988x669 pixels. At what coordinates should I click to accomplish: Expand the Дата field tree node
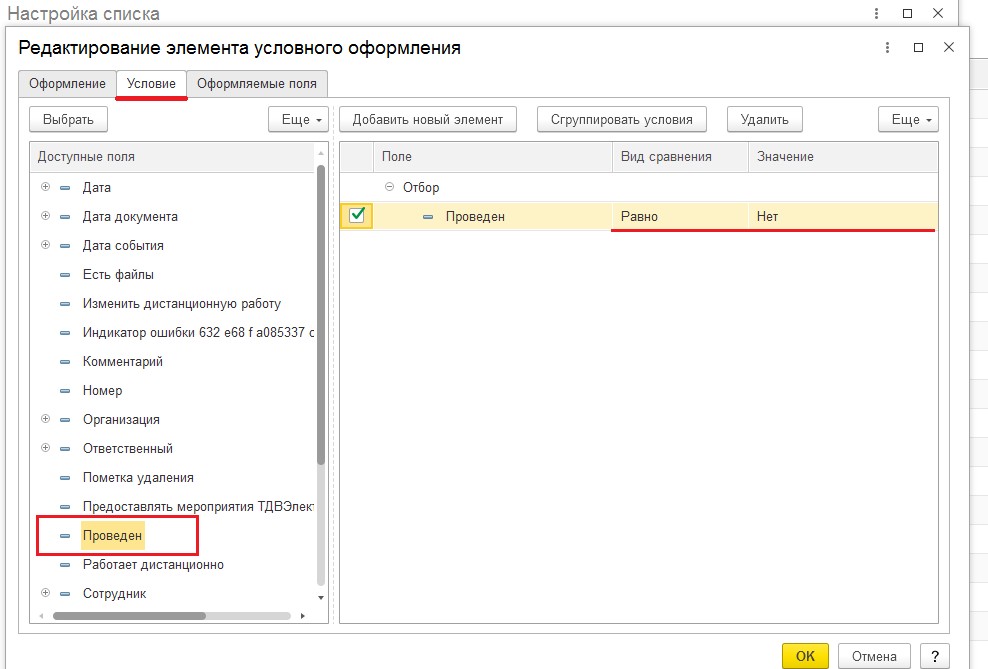[x=45, y=187]
